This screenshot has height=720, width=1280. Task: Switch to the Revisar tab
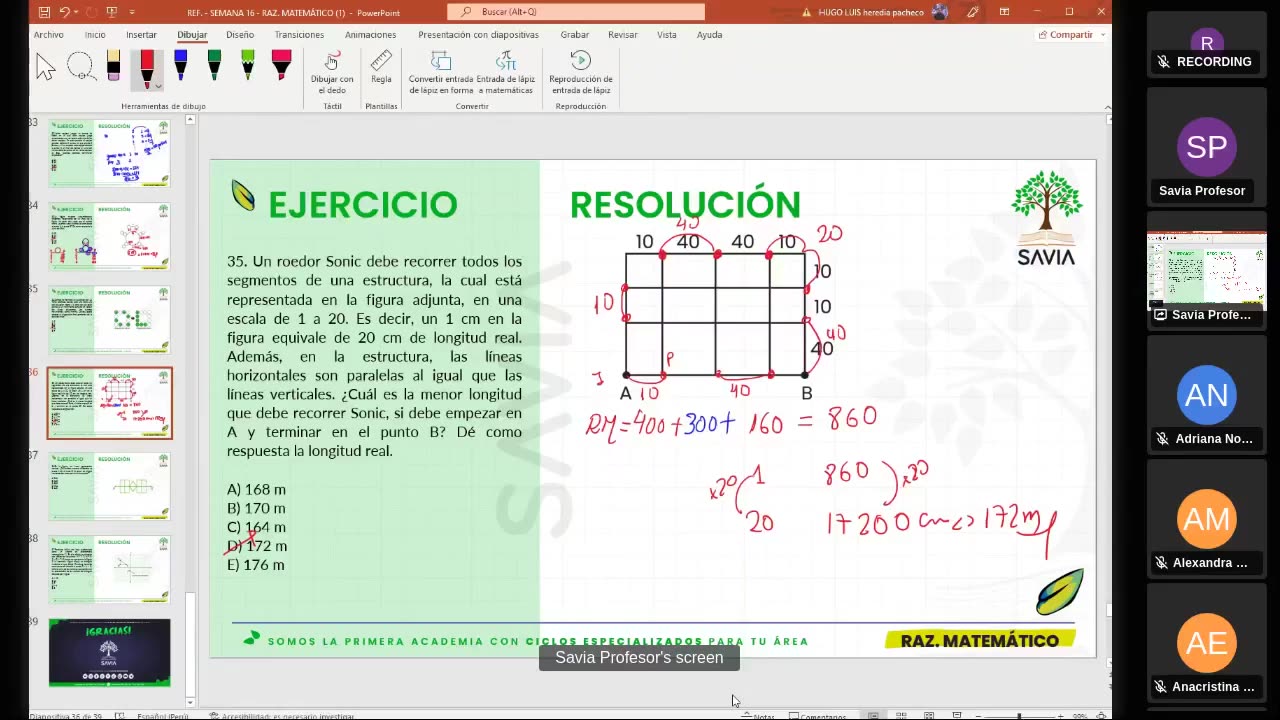tap(622, 35)
